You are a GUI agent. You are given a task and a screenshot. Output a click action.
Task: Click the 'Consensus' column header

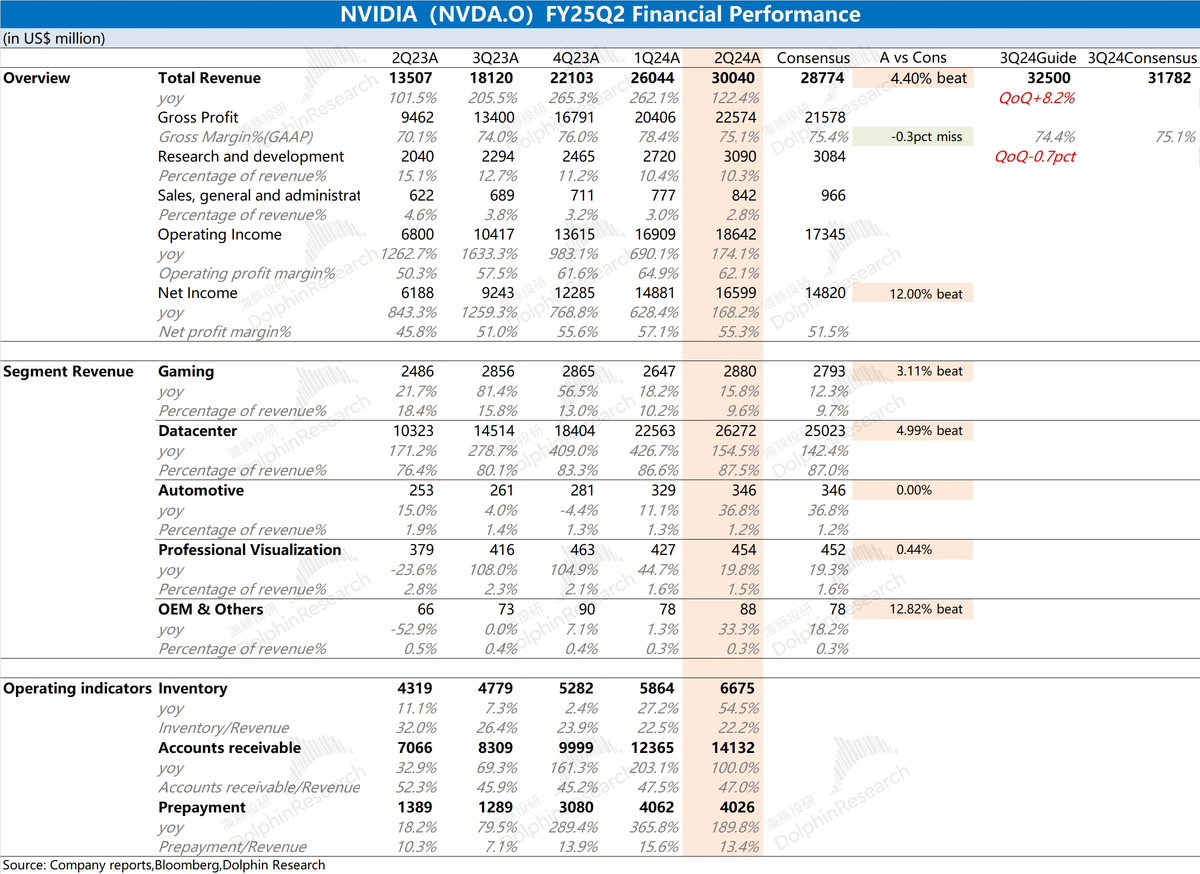[813, 58]
